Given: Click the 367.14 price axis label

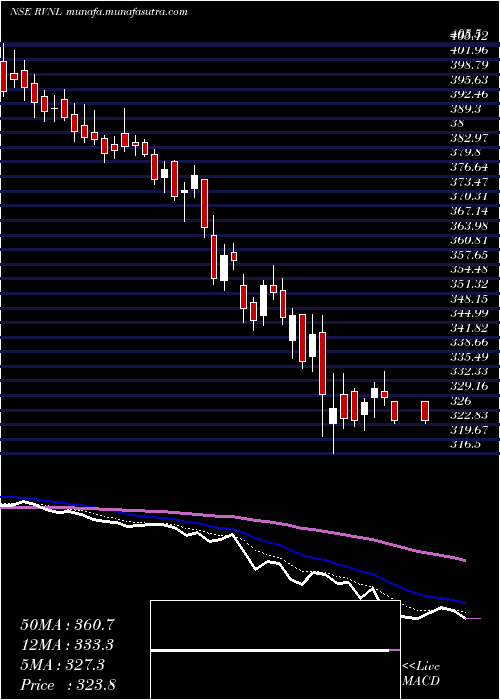Looking at the screenshot, I should point(468,210).
